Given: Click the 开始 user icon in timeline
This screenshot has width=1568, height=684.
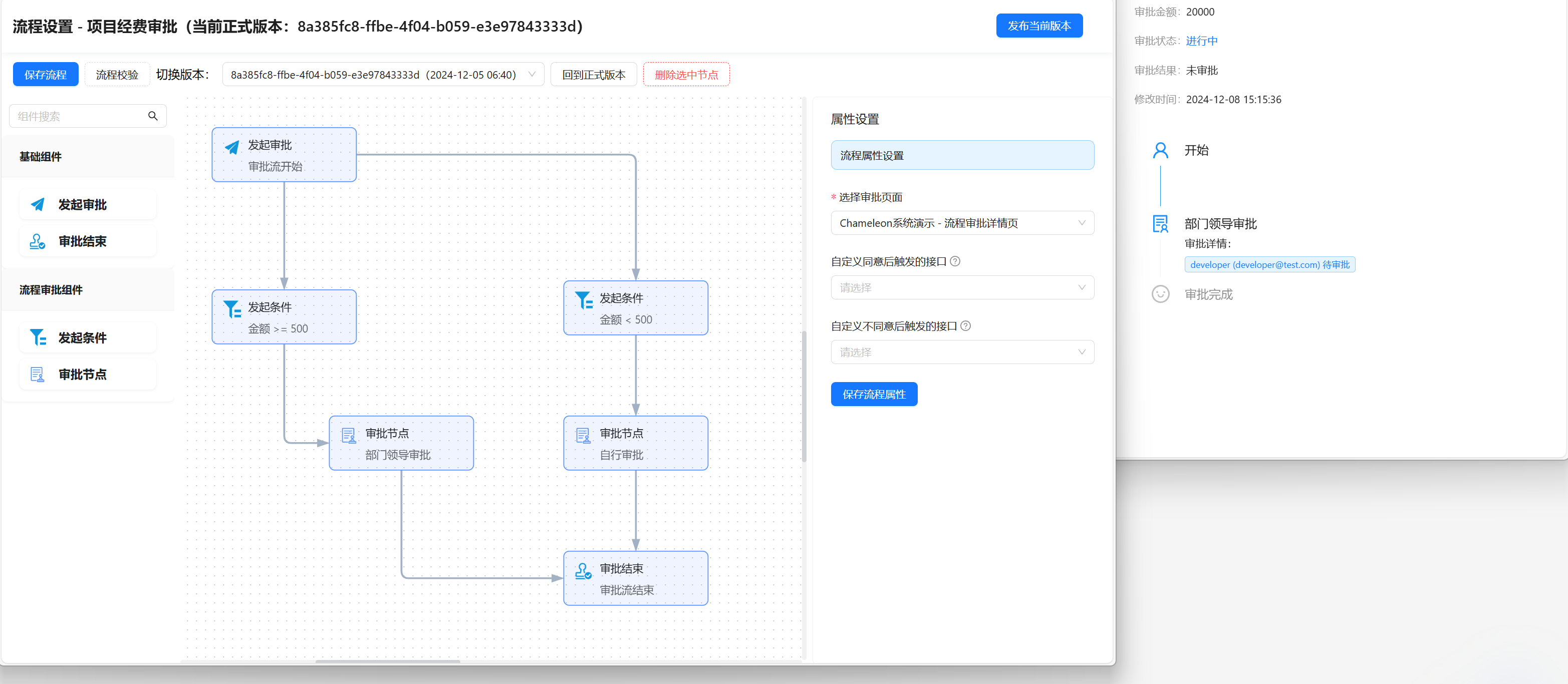Looking at the screenshot, I should click(x=1160, y=150).
